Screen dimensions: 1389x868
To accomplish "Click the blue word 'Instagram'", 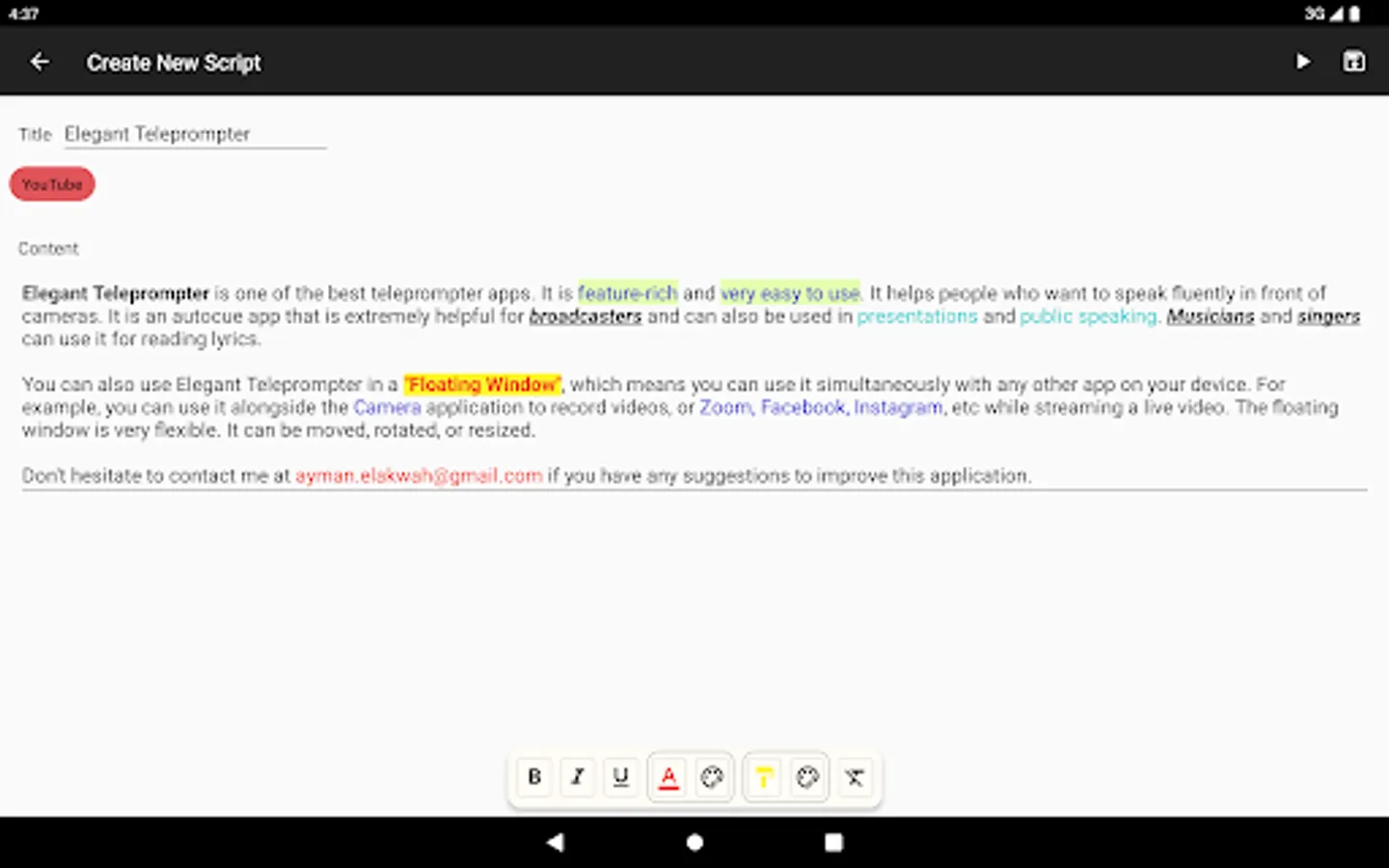I will click(898, 407).
